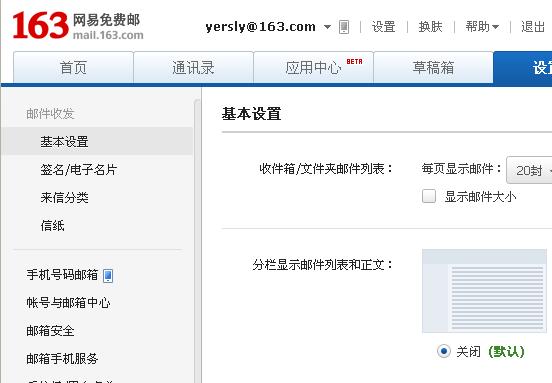Image resolution: width=552 pixels, height=383 pixels.
Task: Open 签名/电子名片 settings
Action: tap(78, 170)
